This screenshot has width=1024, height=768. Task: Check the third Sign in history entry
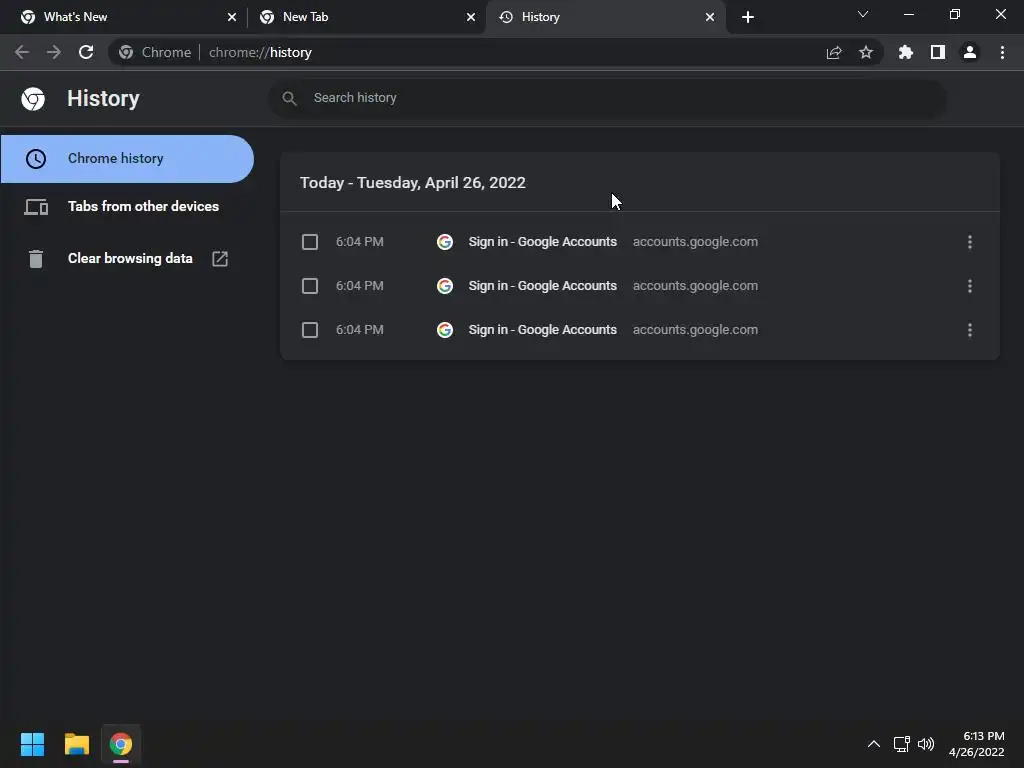[x=310, y=330]
